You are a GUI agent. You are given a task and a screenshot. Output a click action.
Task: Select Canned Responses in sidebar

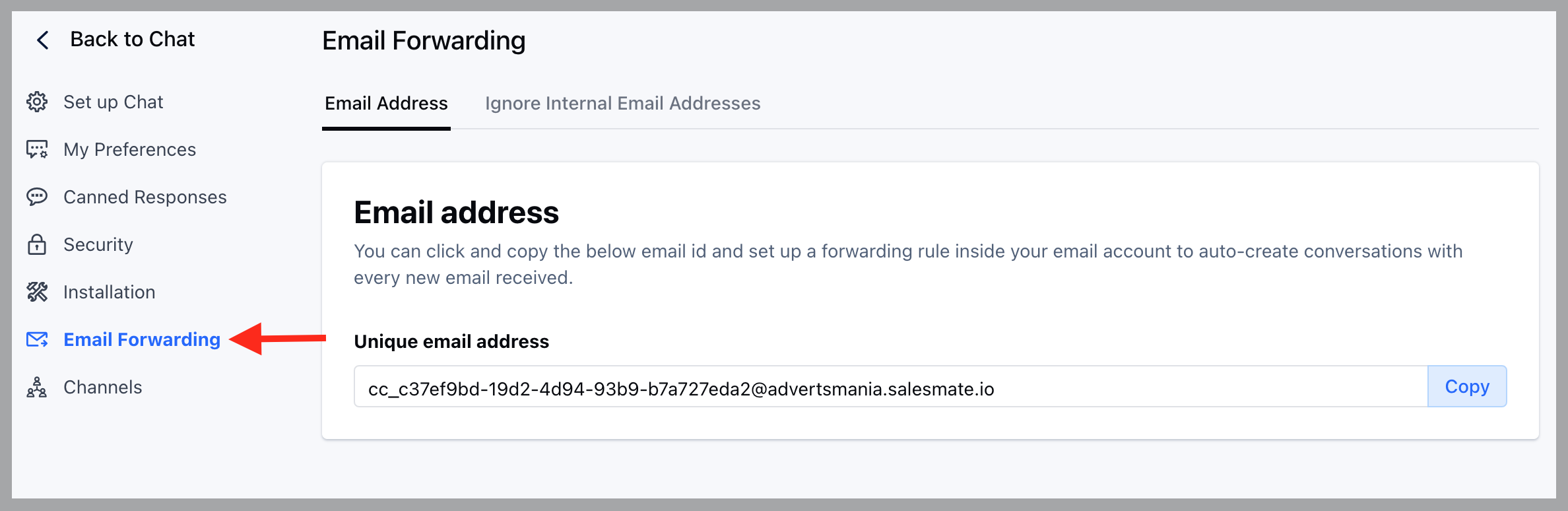pos(145,197)
